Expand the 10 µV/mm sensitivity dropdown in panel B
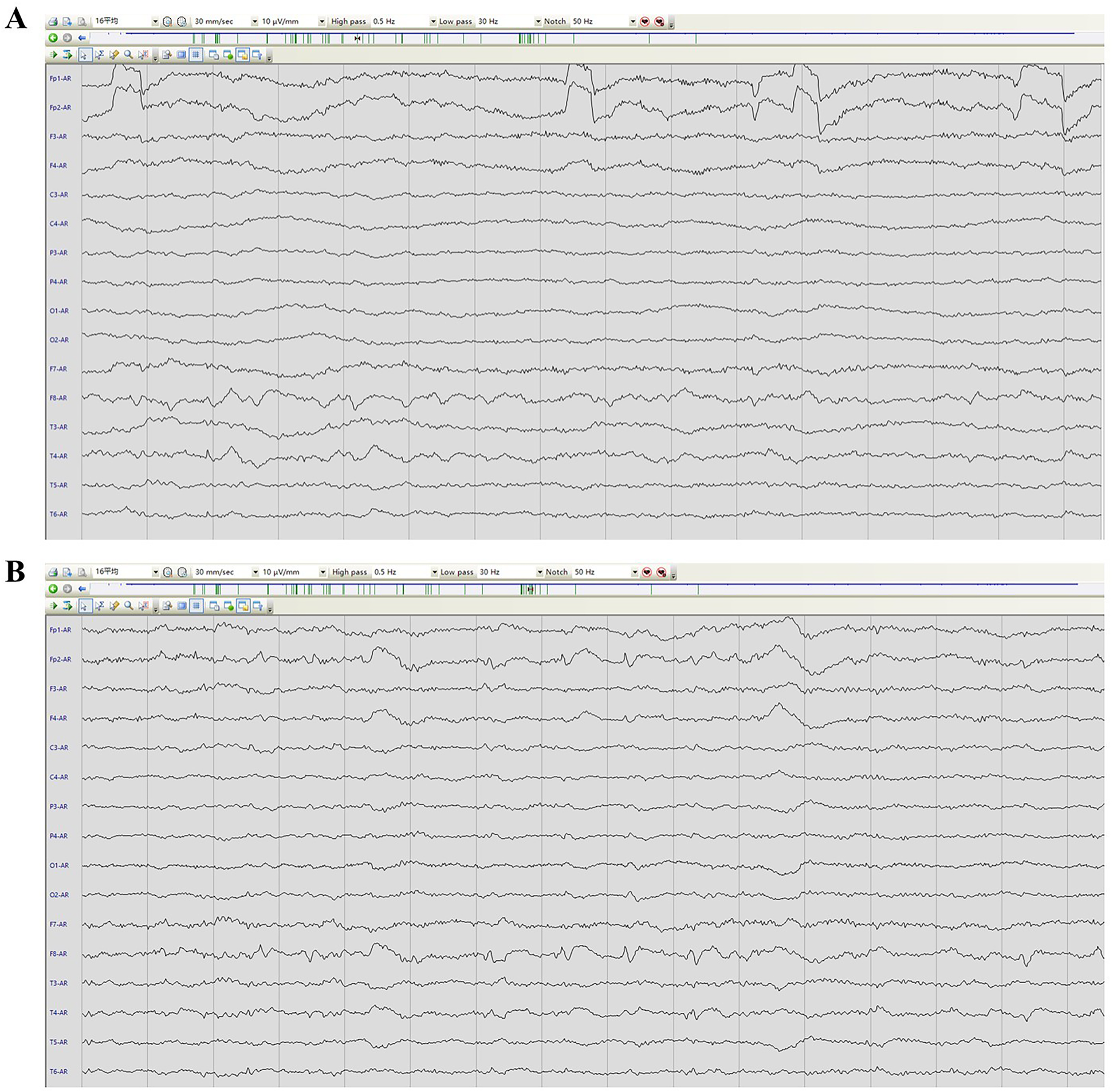This screenshot has height=1092, width=1113. pos(323,573)
